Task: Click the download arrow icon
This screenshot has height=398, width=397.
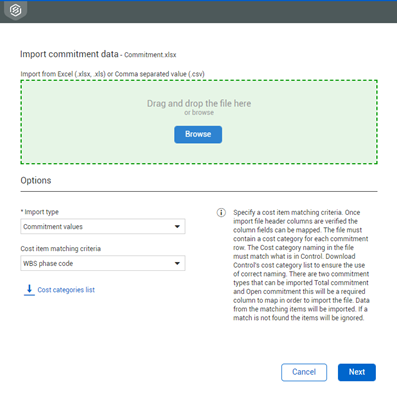Action: point(29,290)
